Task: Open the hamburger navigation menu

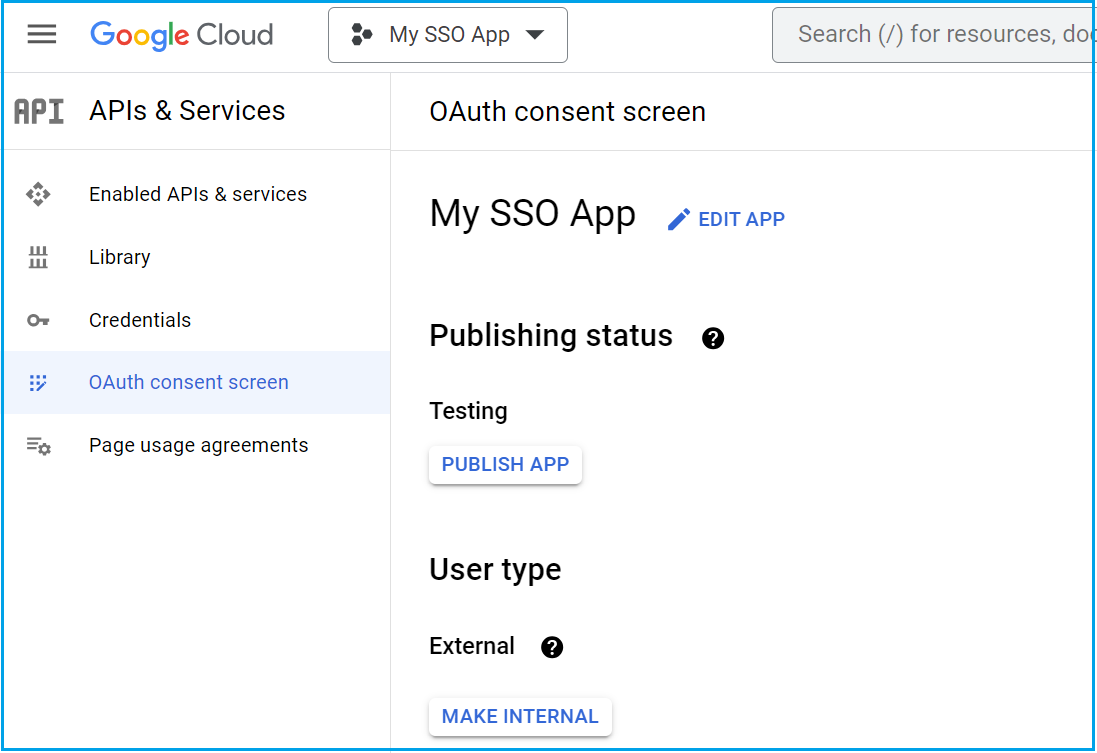Action: pos(42,34)
